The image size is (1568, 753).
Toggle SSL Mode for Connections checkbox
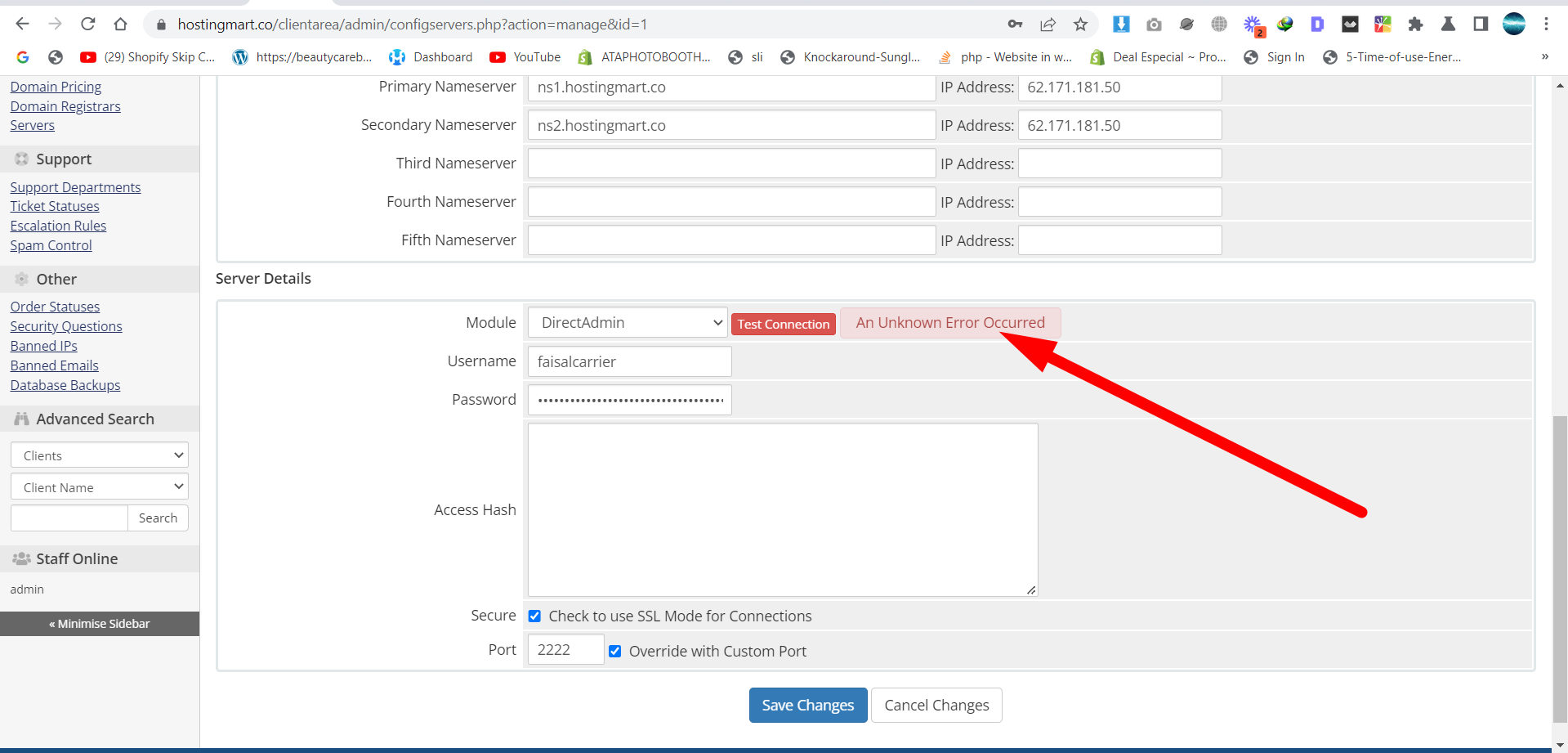(534, 616)
